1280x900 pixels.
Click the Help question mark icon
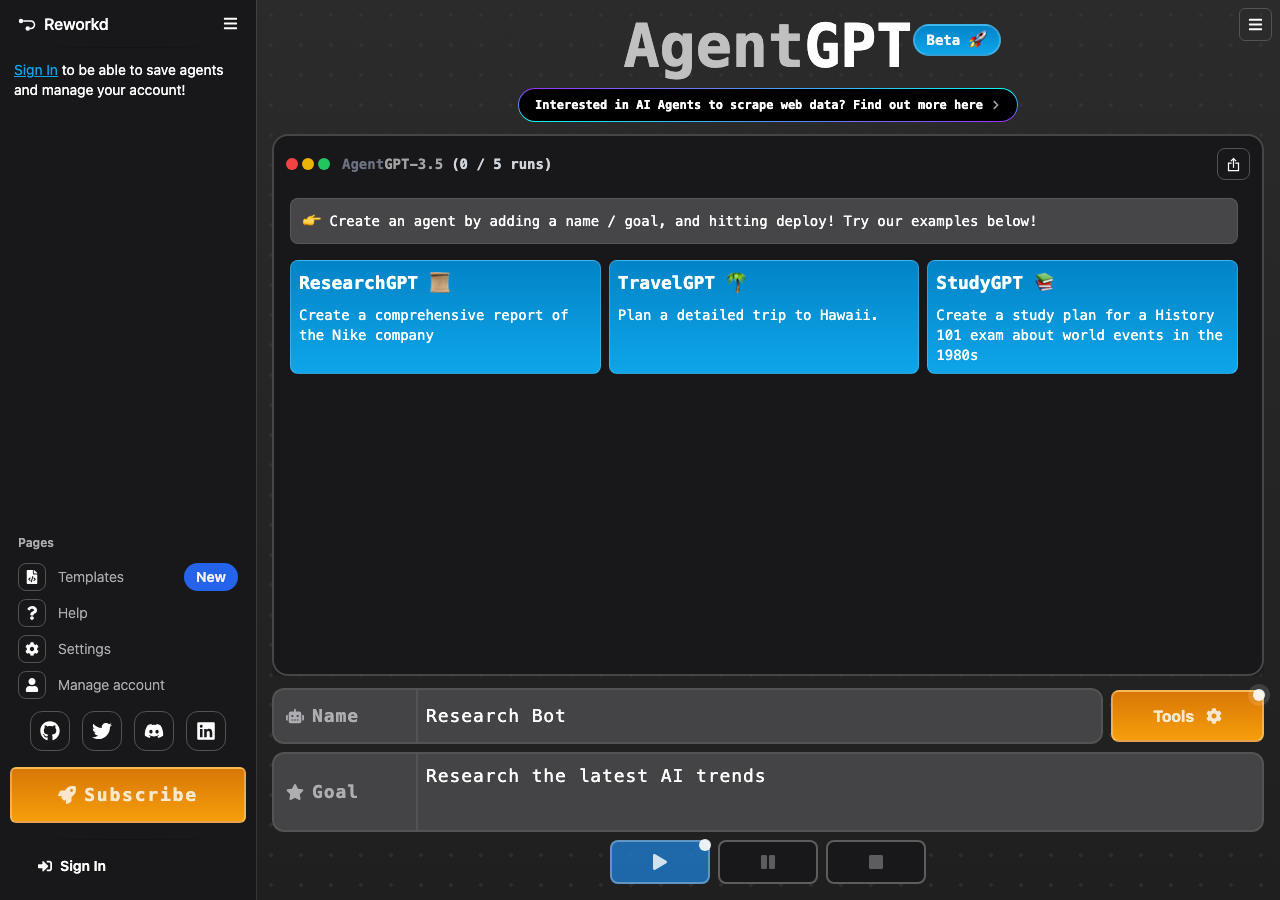(32, 613)
